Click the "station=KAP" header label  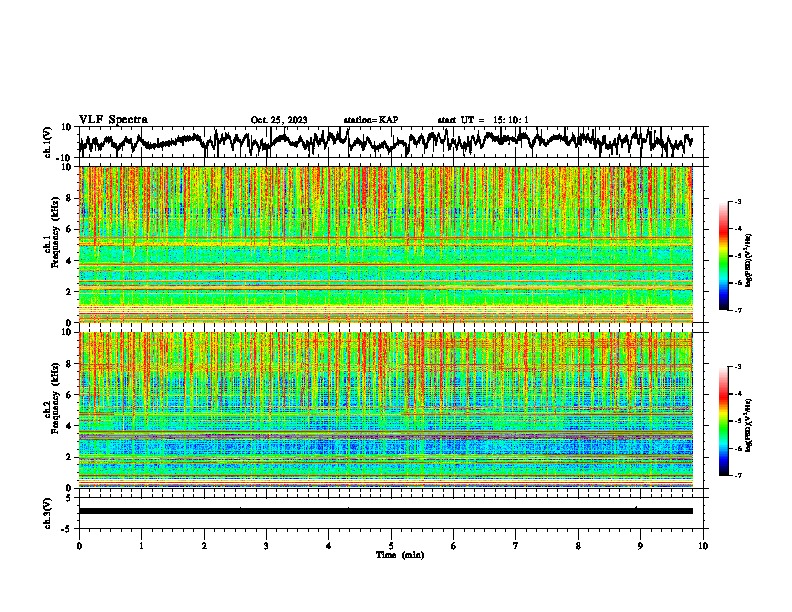(371, 120)
